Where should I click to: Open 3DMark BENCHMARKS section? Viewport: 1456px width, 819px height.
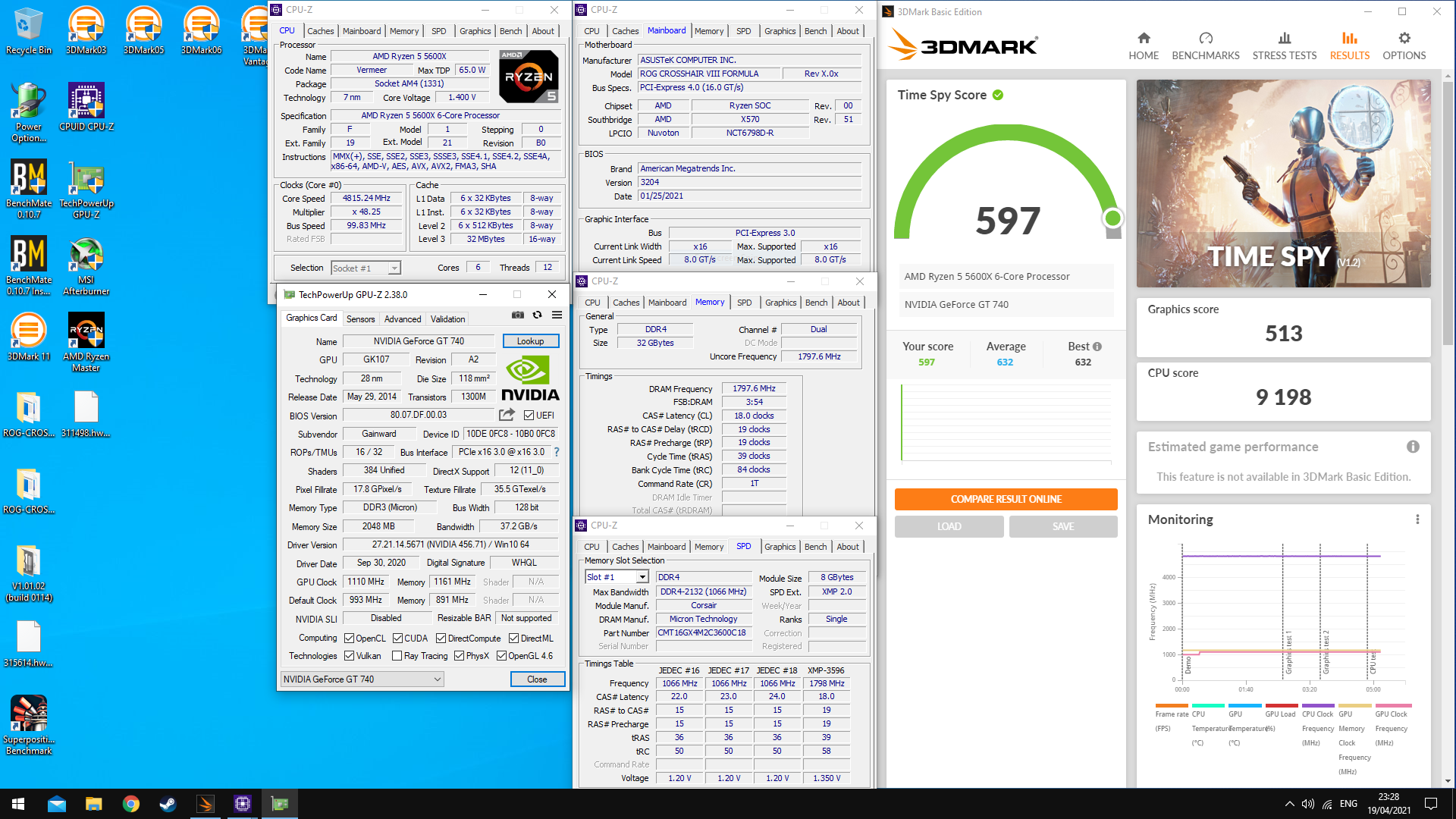pos(1206,45)
